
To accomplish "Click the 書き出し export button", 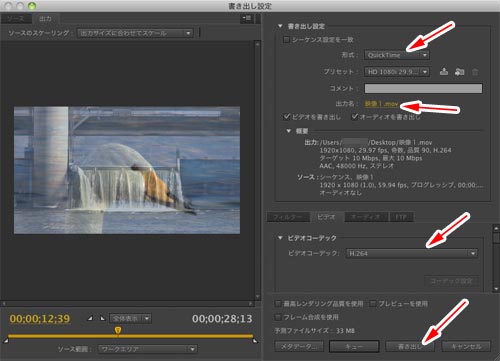I will point(410,346).
